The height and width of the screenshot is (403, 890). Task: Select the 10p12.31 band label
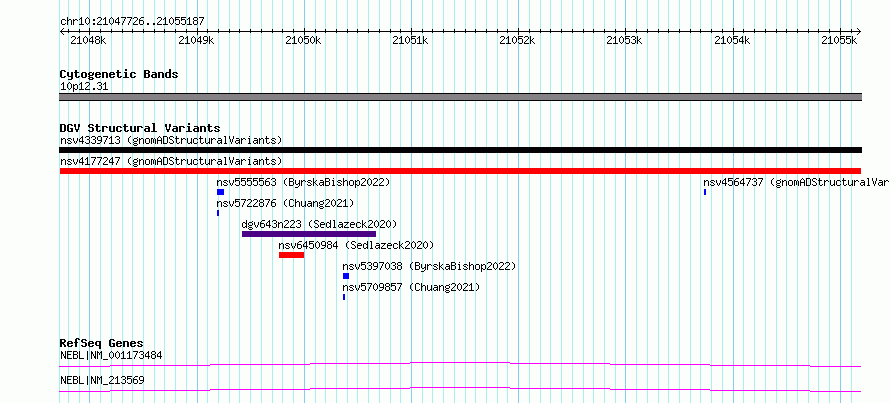point(84,87)
